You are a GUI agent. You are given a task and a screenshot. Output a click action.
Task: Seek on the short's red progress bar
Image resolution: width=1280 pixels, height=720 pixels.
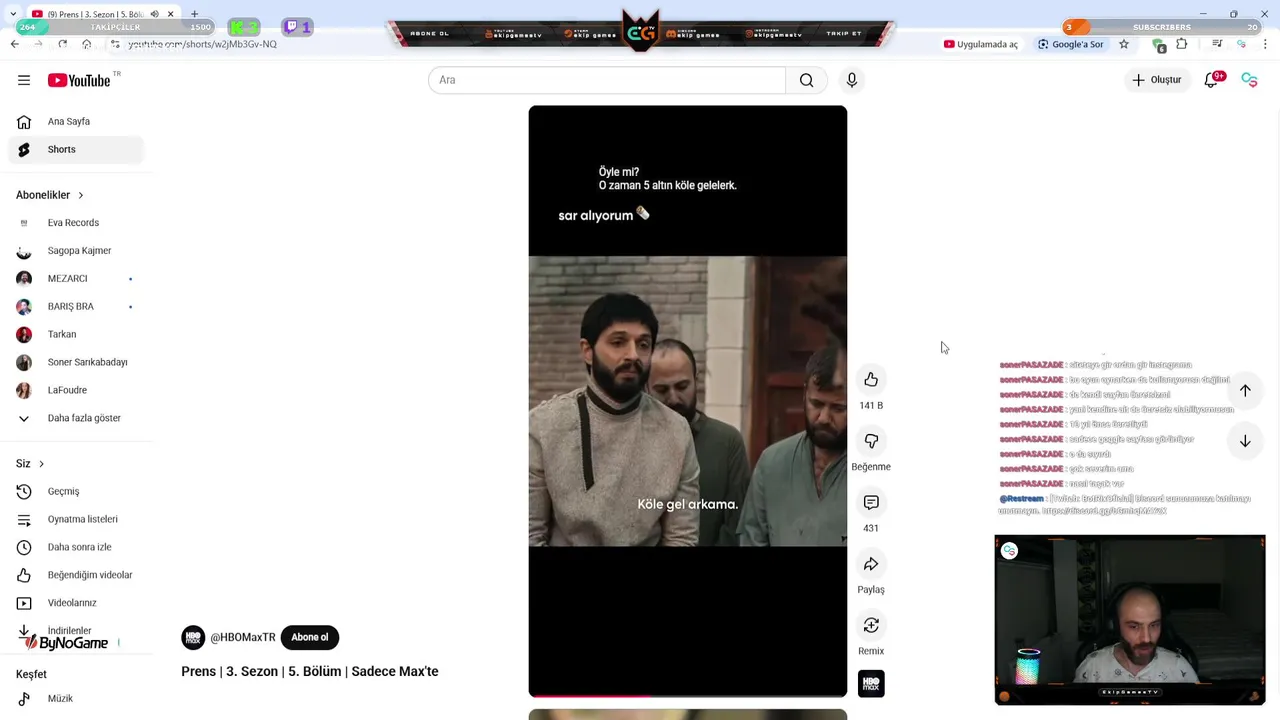[688, 695]
